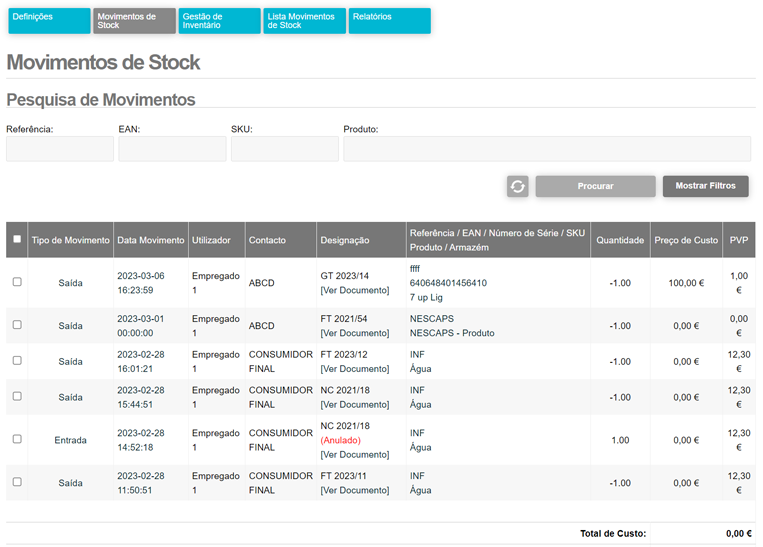
Task: Click the 0,00 € Total de Custo value
Action: [739, 534]
